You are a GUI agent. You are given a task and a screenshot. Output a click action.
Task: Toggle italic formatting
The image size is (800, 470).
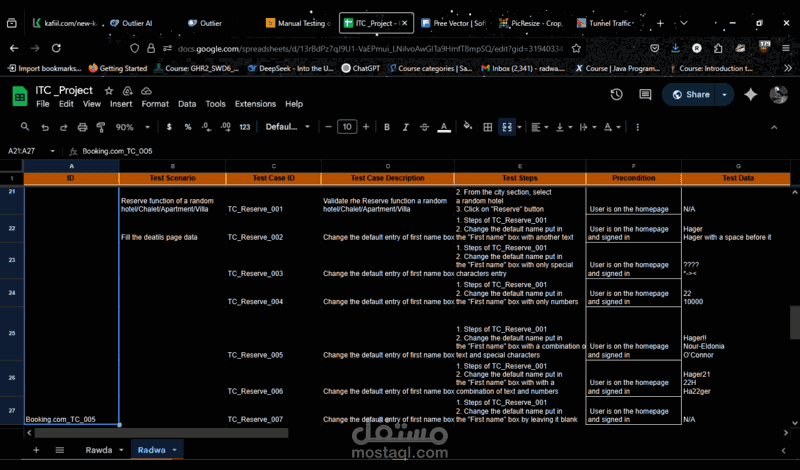coord(406,127)
